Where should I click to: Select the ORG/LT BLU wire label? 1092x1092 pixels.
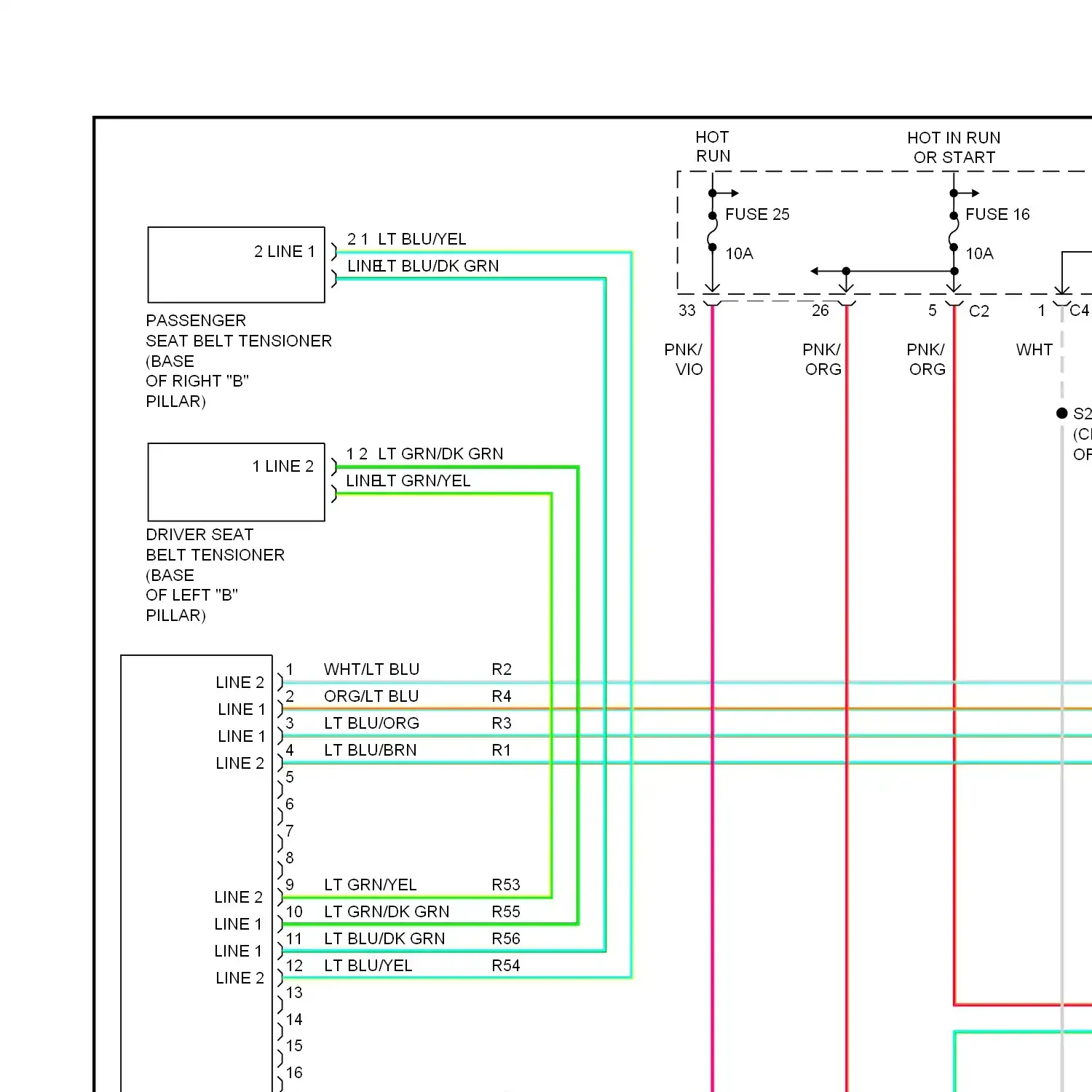pos(371,696)
